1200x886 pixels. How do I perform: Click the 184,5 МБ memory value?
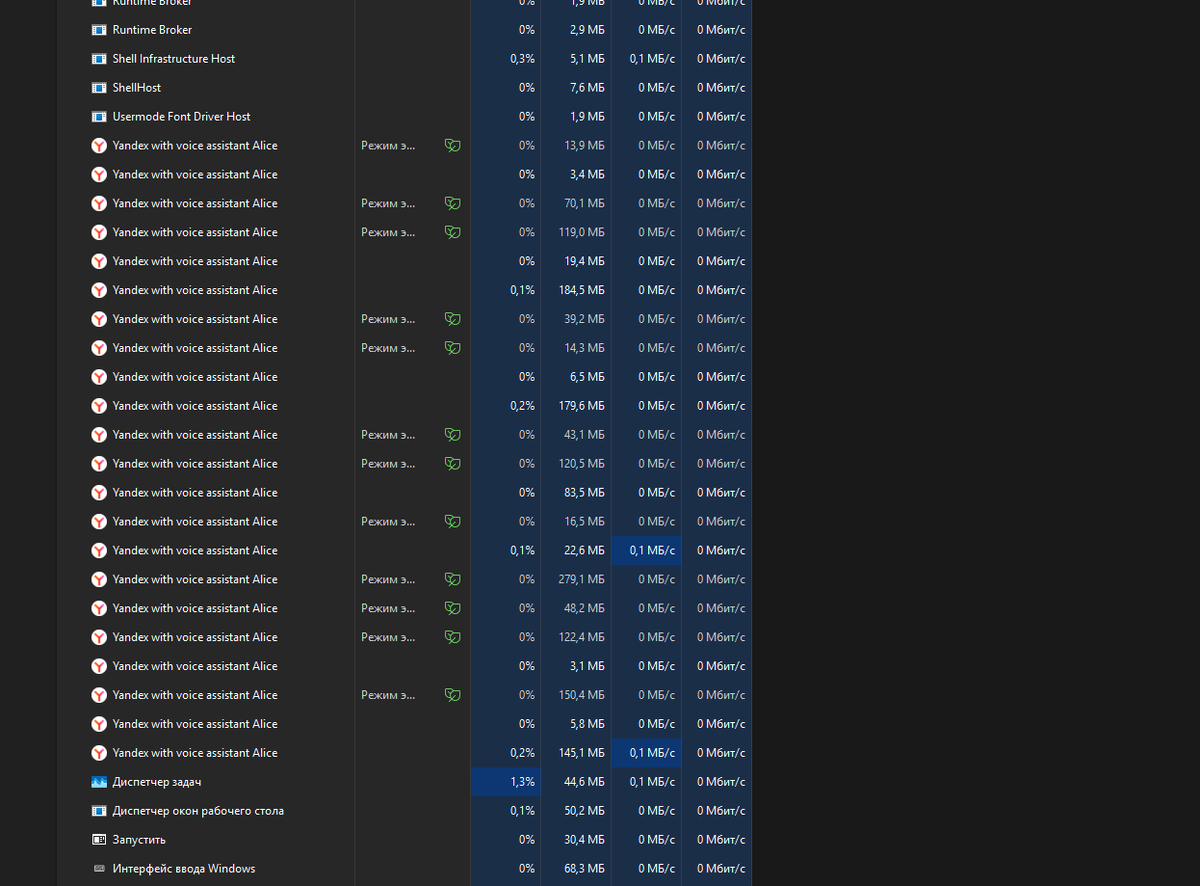point(582,290)
